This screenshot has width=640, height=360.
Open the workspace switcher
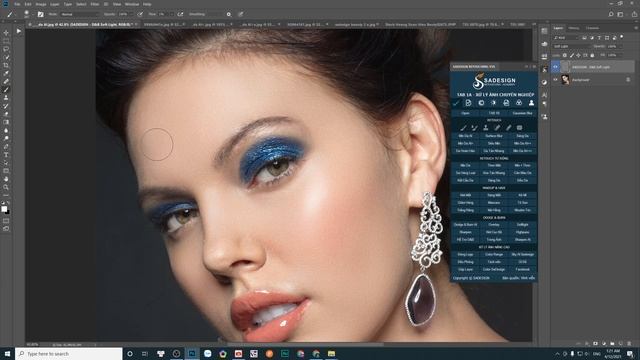[621, 14]
